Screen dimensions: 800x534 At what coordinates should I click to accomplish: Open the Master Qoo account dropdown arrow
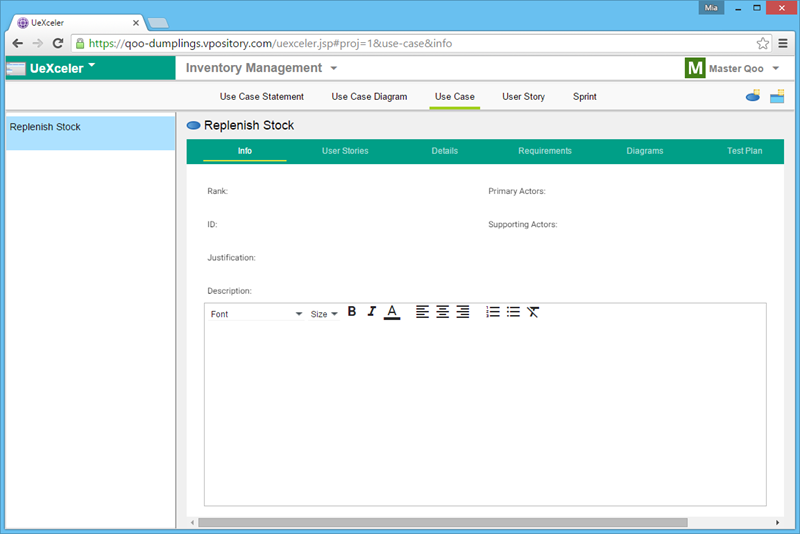coord(776,68)
